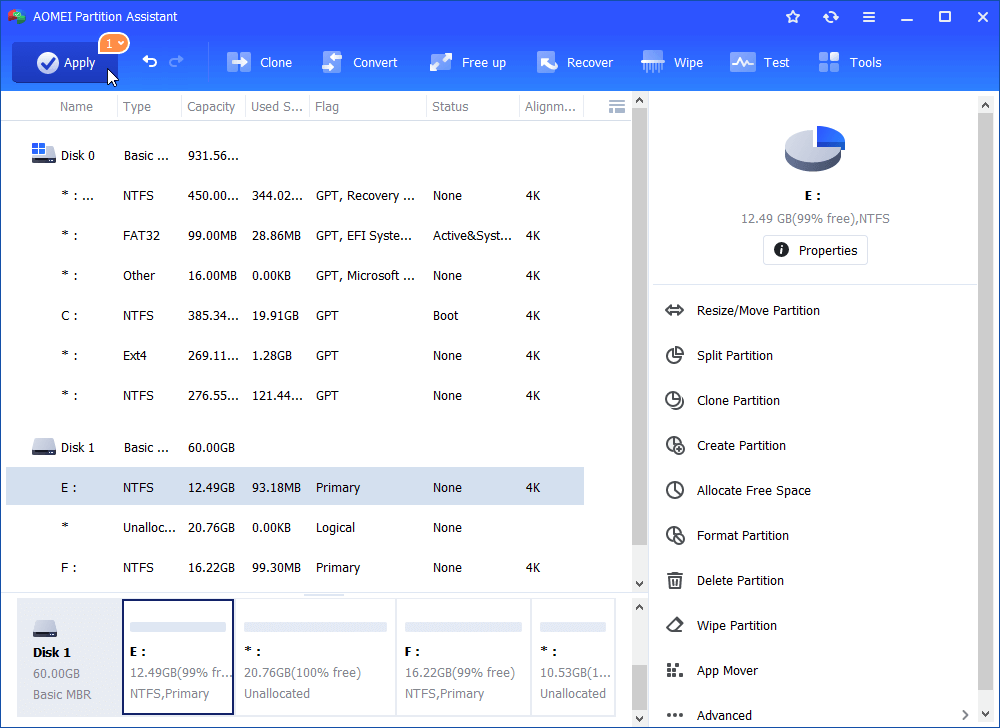This screenshot has height=728, width=1000.
Task: Select E: partition block in disk map
Action: 178,657
